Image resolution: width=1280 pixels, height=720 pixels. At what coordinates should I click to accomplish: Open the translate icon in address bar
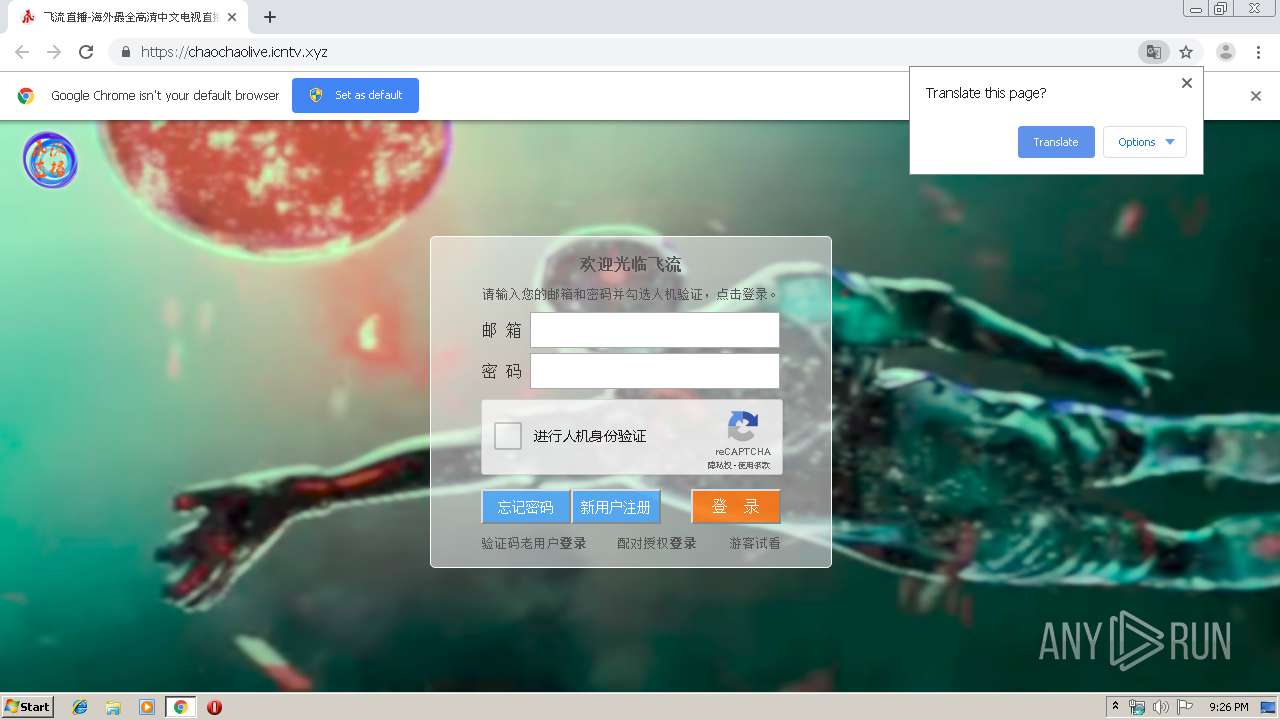coord(1153,52)
